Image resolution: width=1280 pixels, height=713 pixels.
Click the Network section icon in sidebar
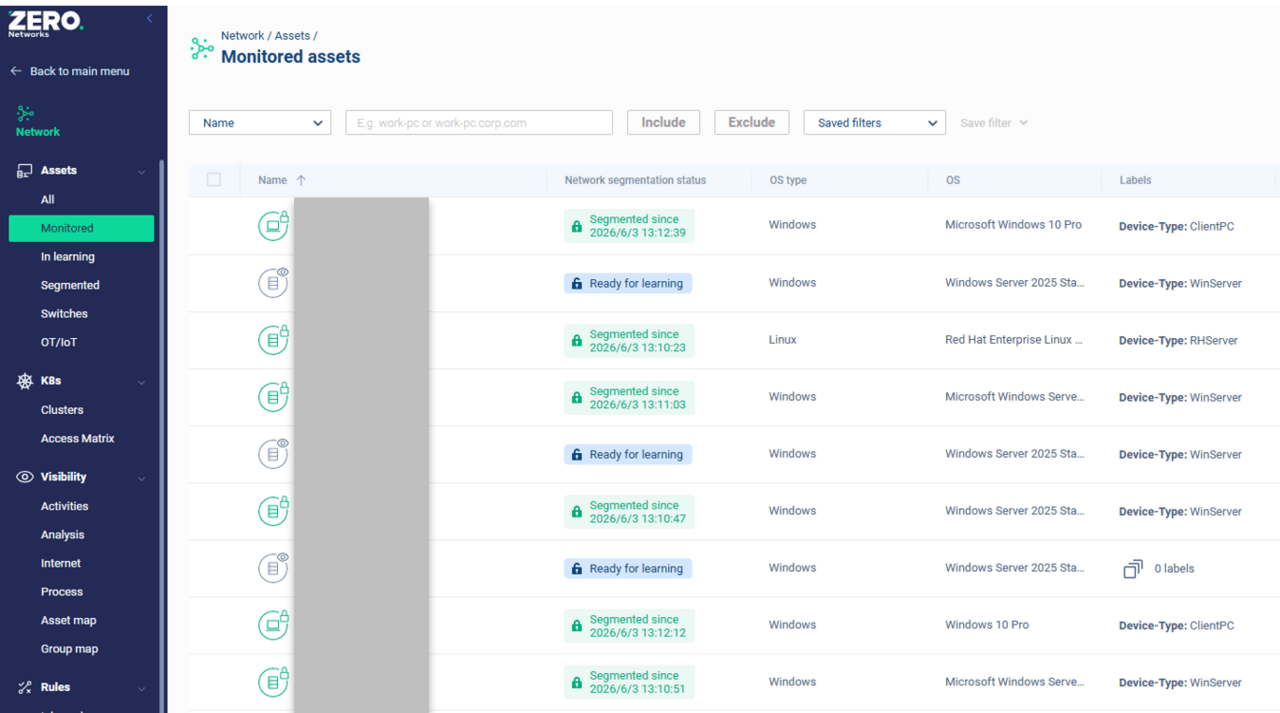click(26, 113)
